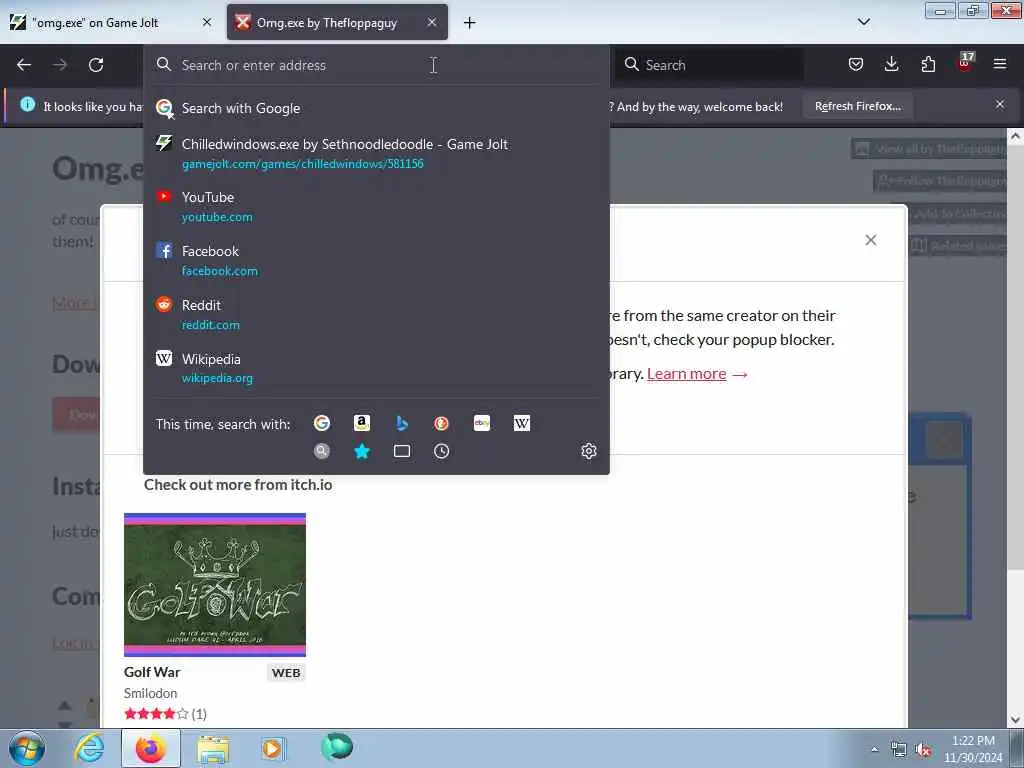The width and height of the screenshot is (1024, 768).
Task: Click the teal globe taskbar icon
Action: click(337, 747)
